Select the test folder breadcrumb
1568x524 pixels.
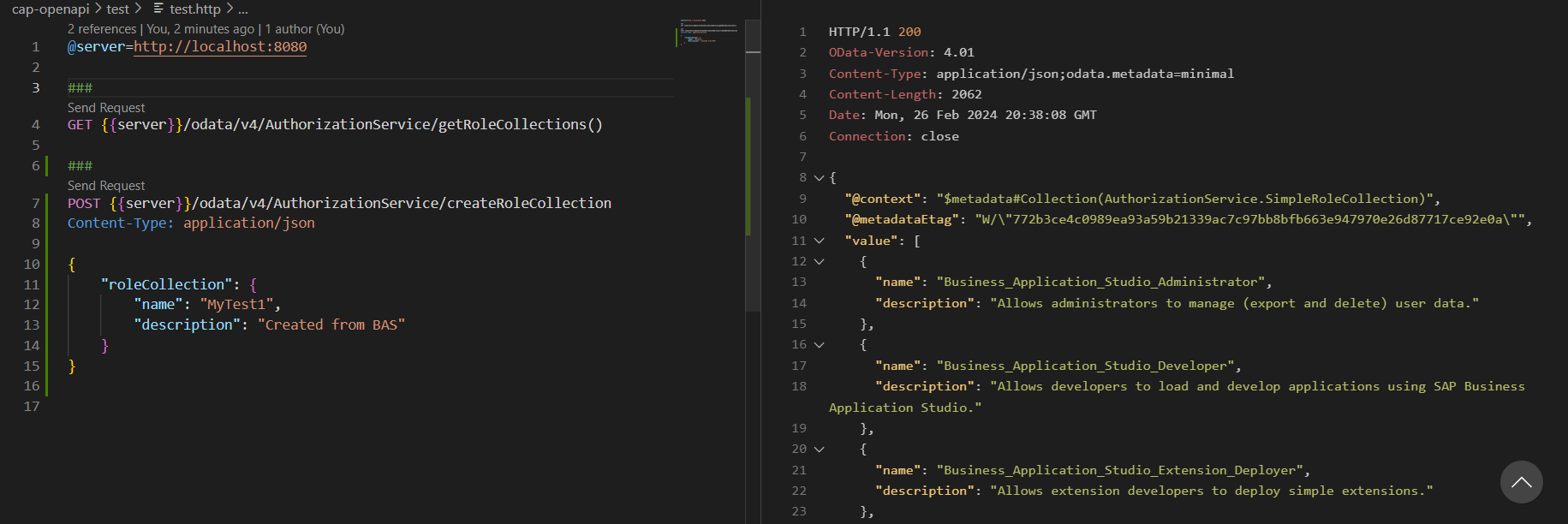[x=118, y=9]
